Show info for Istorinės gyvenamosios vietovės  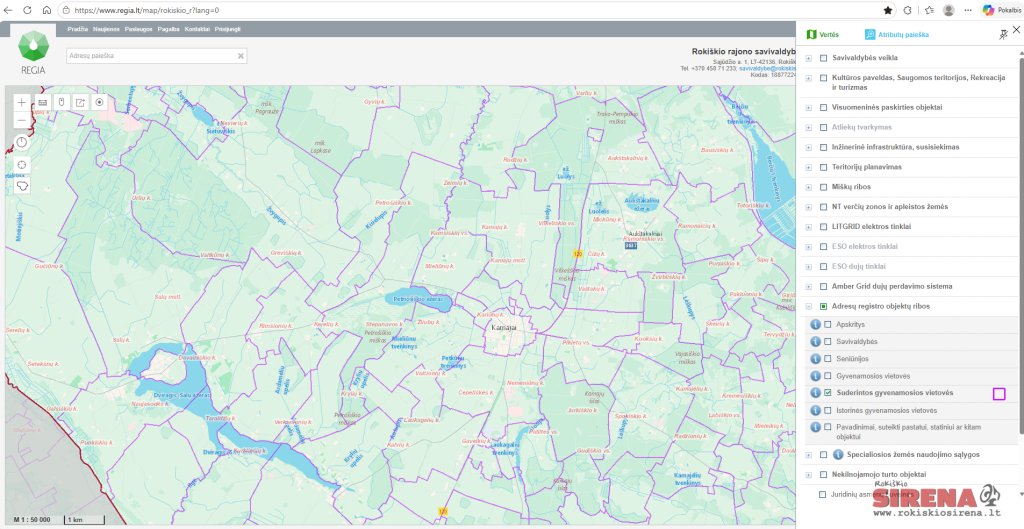pyautogui.click(x=815, y=410)
